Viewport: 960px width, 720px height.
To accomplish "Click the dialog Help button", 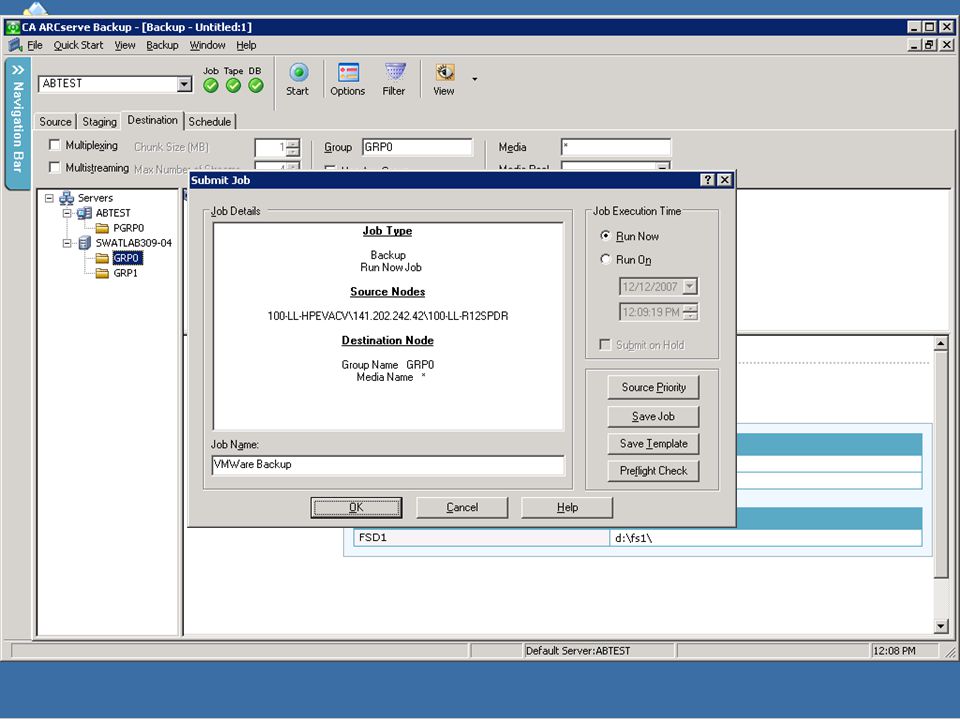I will 567,508.
